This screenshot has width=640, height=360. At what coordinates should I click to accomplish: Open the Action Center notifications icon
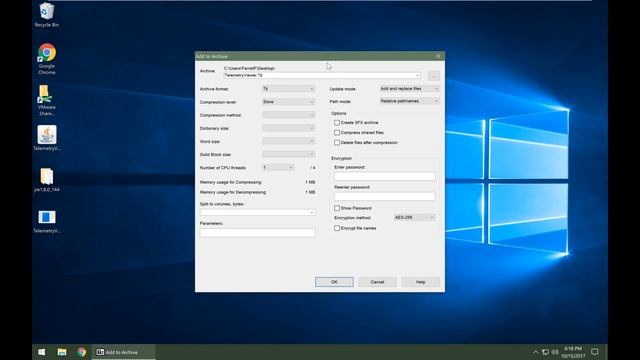[595, 352]
